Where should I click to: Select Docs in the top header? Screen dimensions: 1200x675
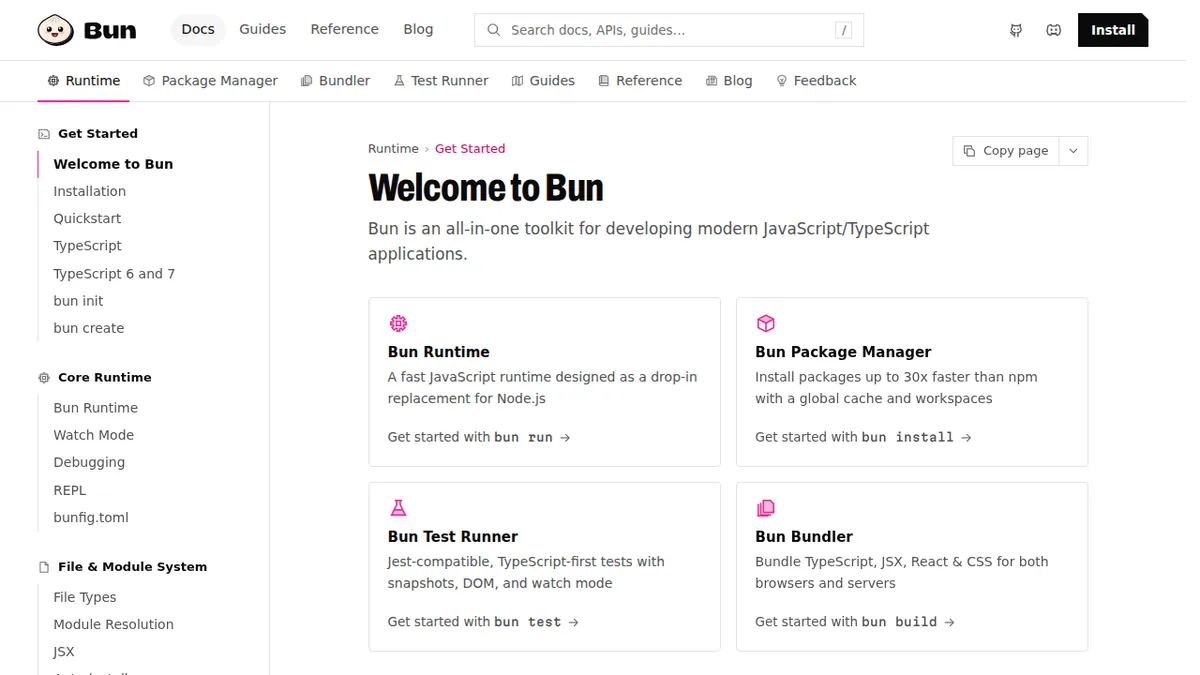198,30
